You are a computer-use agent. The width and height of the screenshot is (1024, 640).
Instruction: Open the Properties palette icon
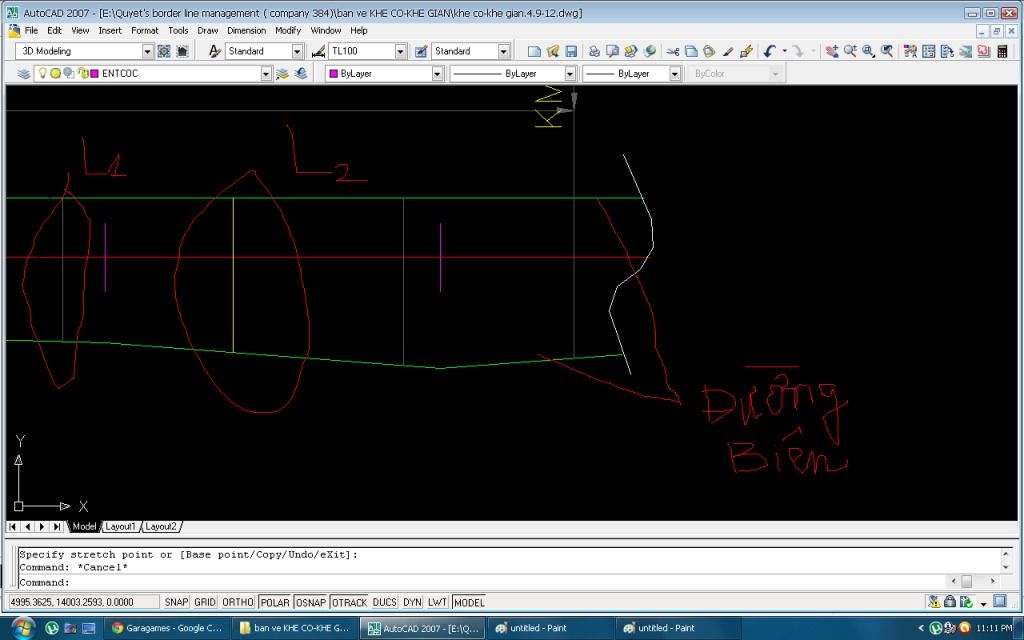click(910, 51)
